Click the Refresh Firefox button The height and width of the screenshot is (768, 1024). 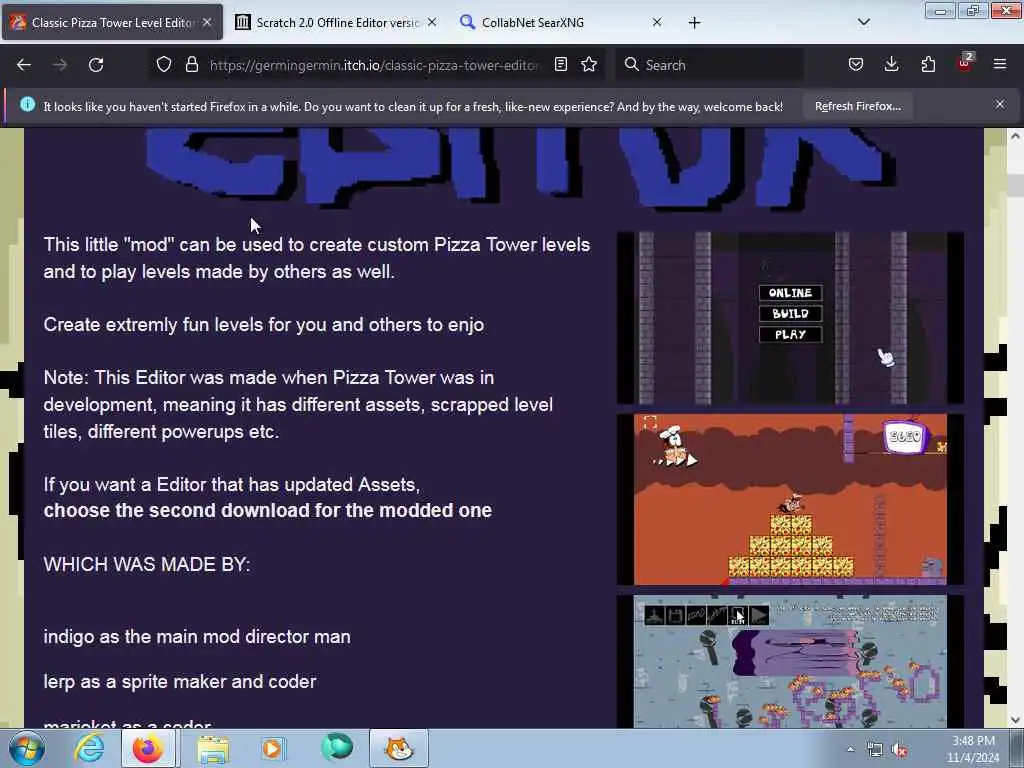pos(857,106)
